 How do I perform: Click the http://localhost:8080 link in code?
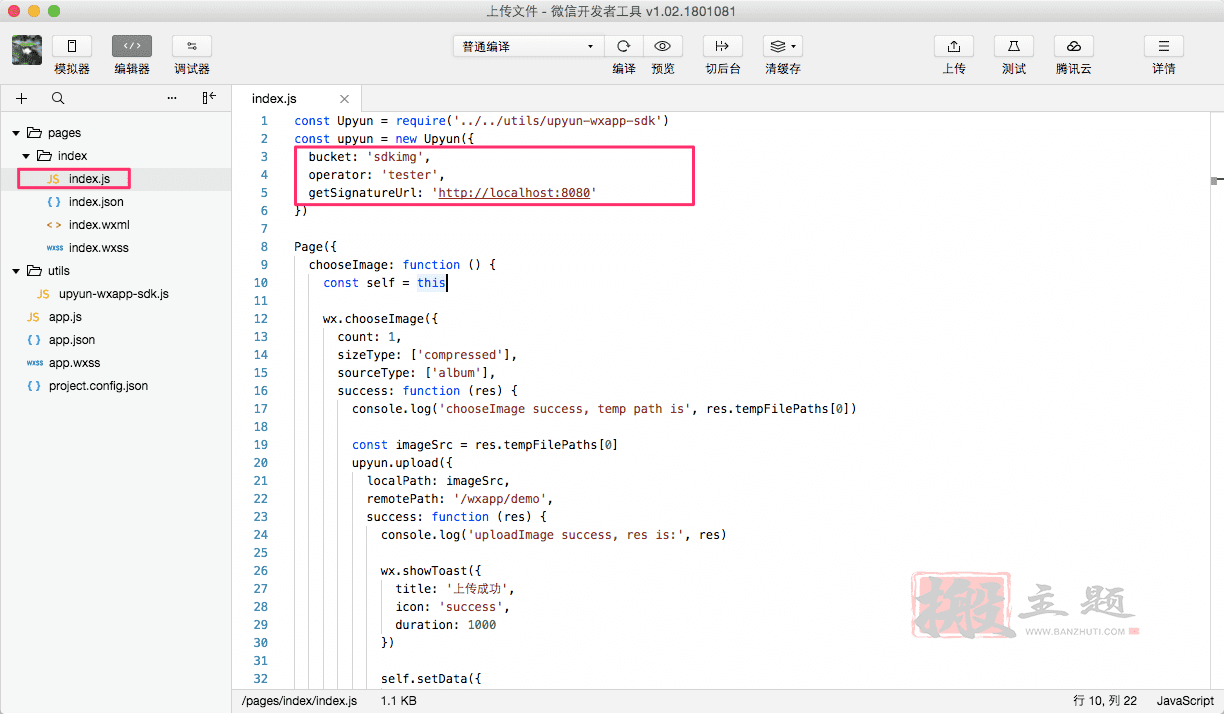514,193
